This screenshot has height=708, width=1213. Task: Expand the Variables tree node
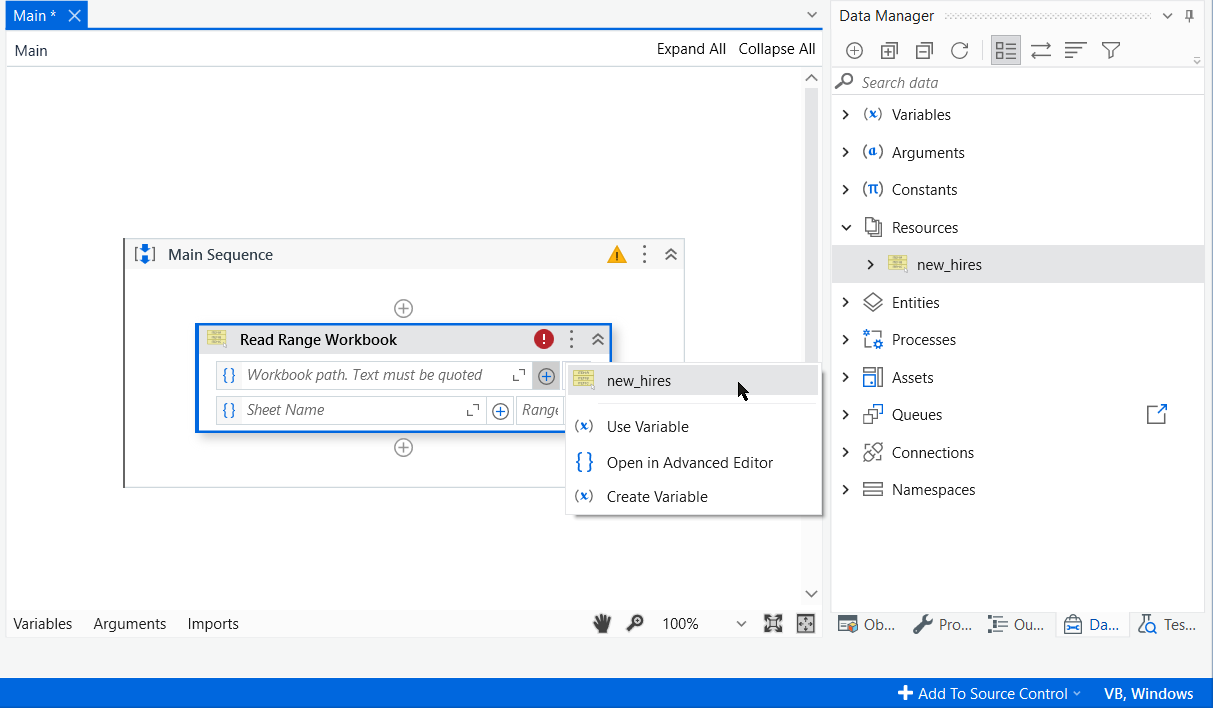coord(846,115)
